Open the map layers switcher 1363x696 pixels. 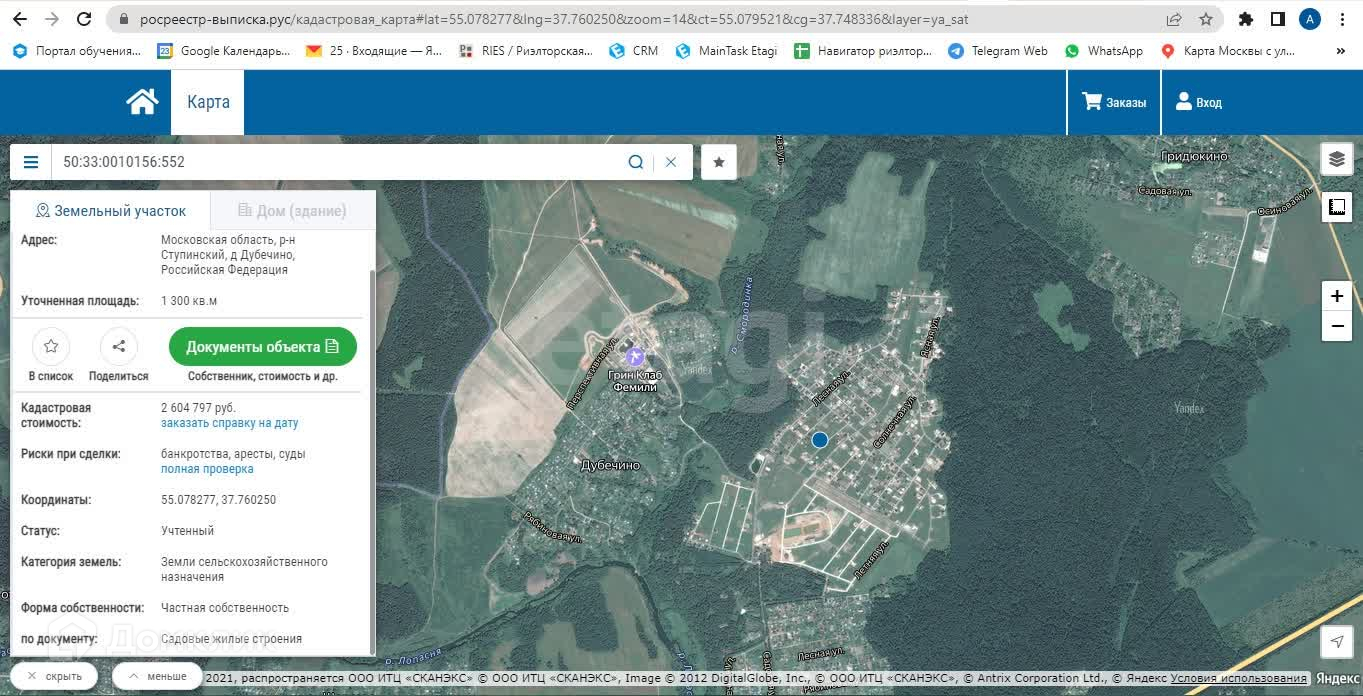tap(1337, 159)
